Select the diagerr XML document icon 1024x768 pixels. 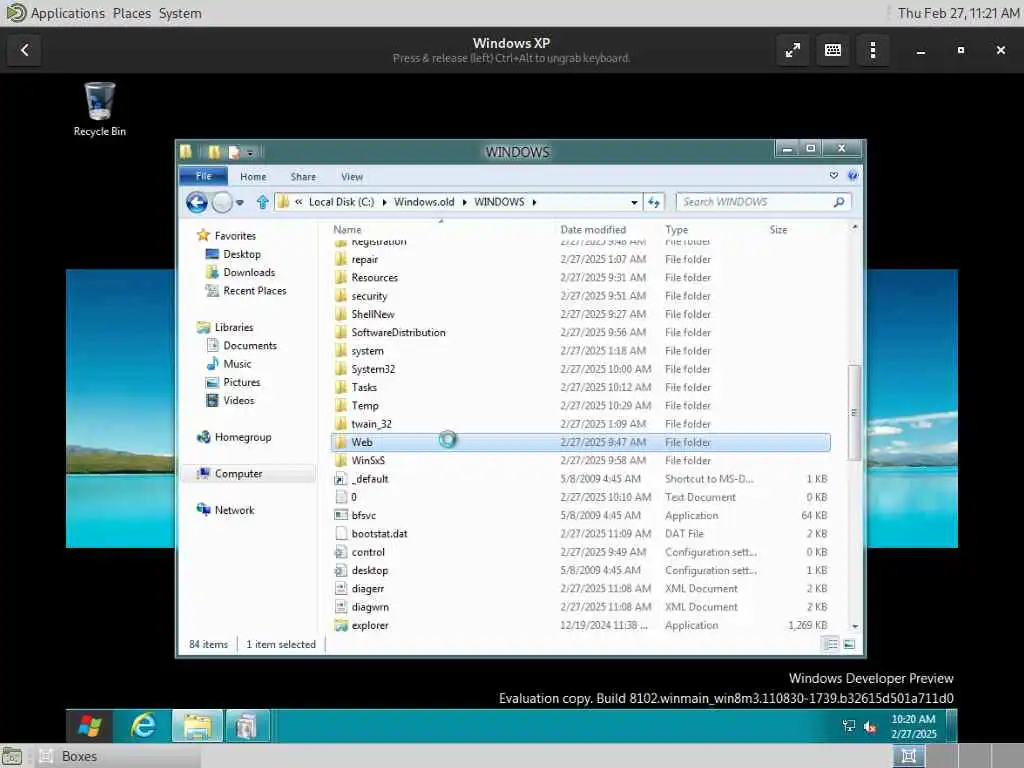click(340, 588)
